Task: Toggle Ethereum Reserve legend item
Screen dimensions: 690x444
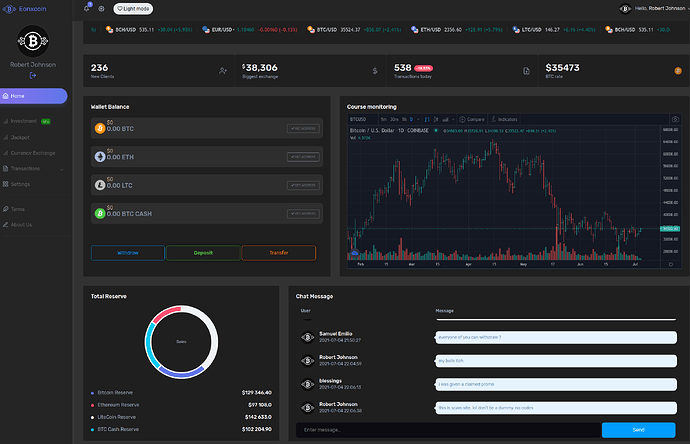Action: [x=115, y=405]
